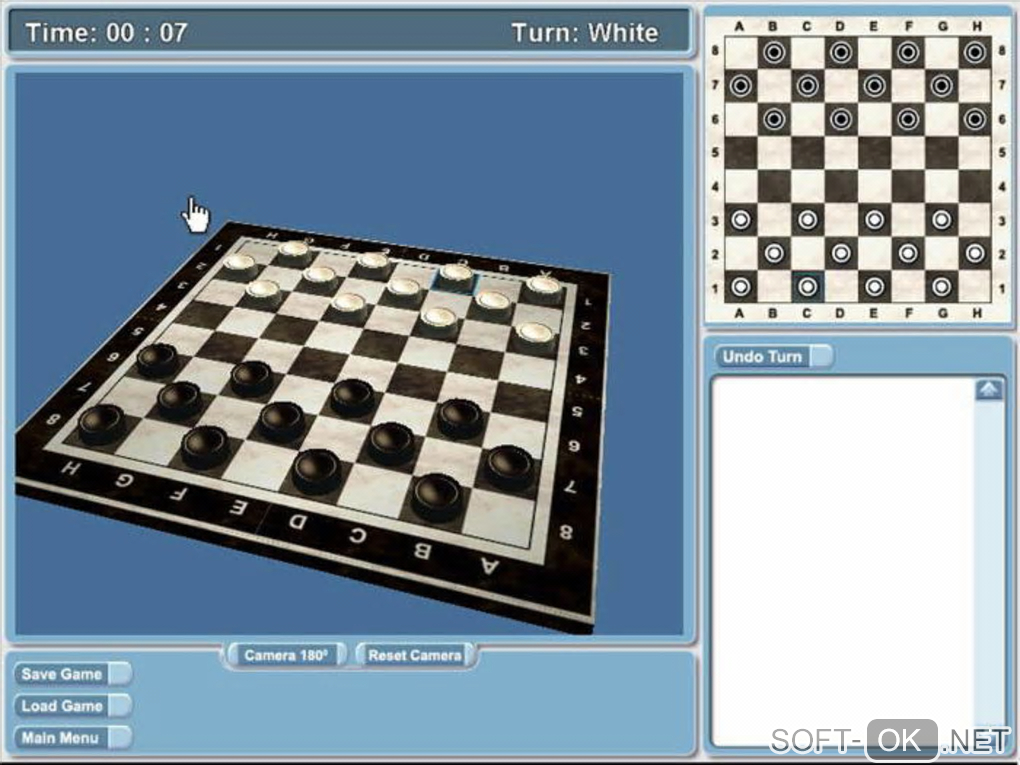This screenshot has width=1020, height=765.
Task: Click black checker D8 on 3D board
Action: pos(316,470)
